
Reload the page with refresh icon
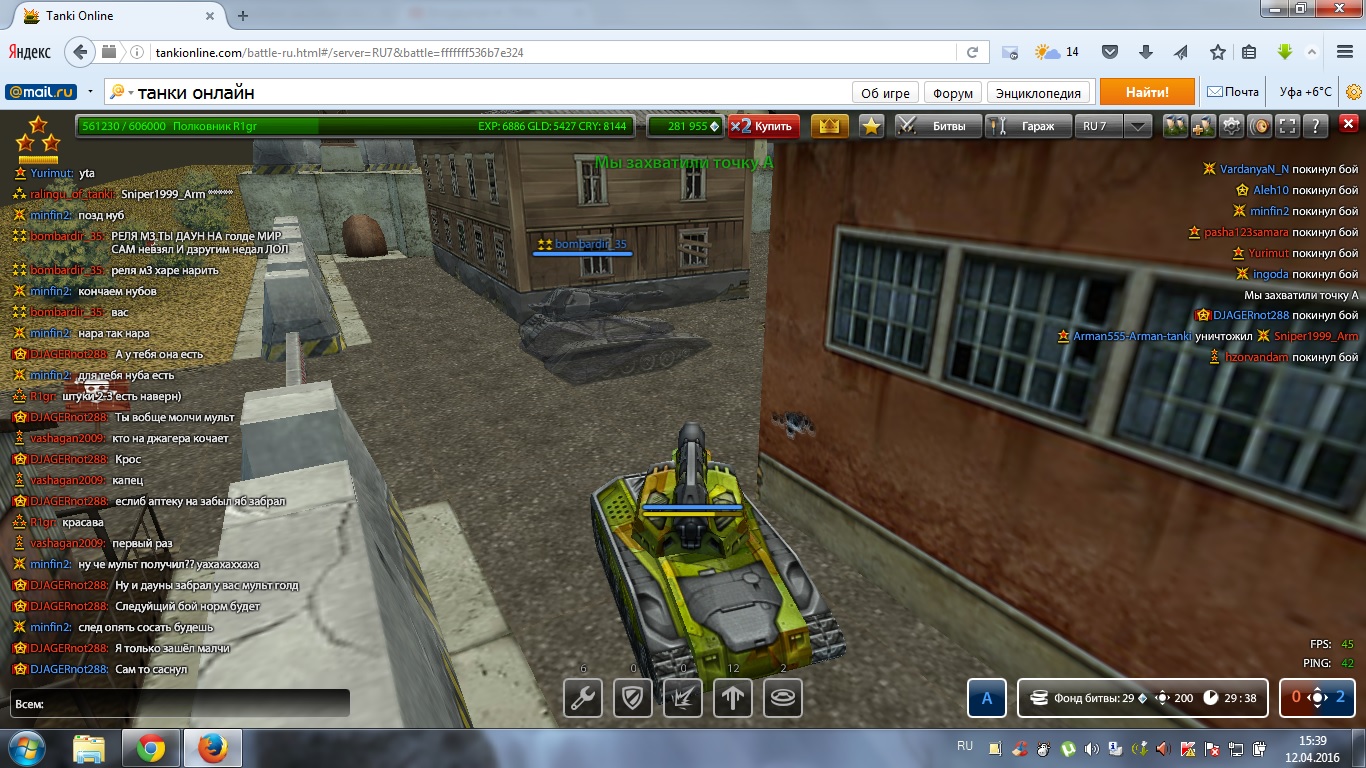pos(972,52)
